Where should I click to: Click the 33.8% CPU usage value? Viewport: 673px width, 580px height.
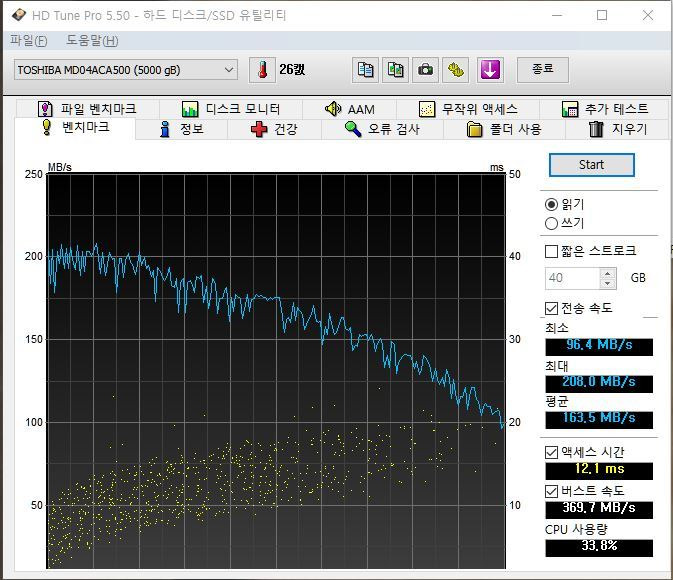coord(599,546)
